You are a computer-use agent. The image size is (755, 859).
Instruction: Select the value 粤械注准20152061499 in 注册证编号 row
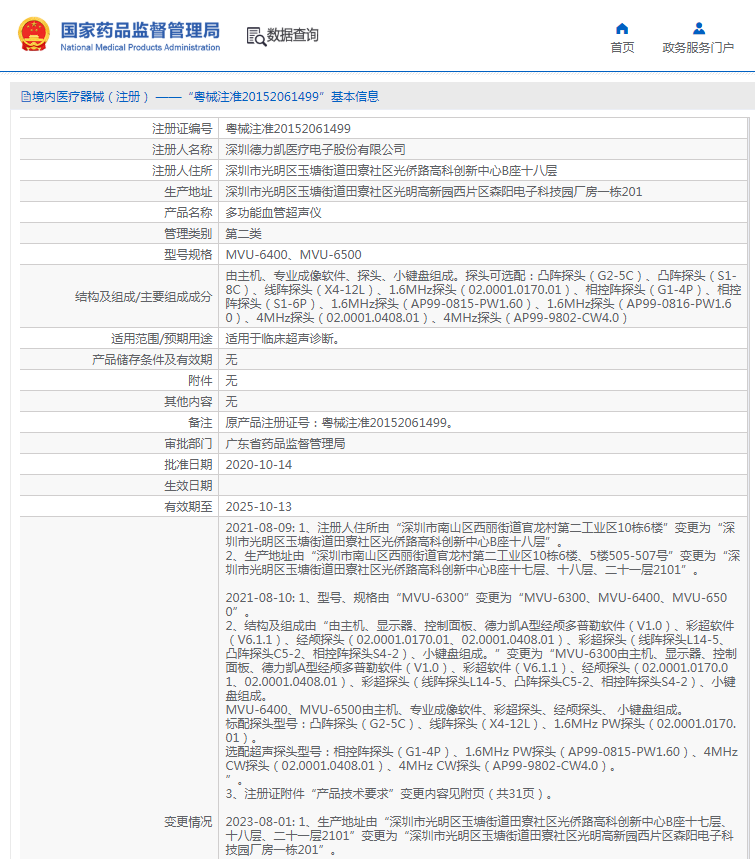pyautogui.click(x=288, y=129)
